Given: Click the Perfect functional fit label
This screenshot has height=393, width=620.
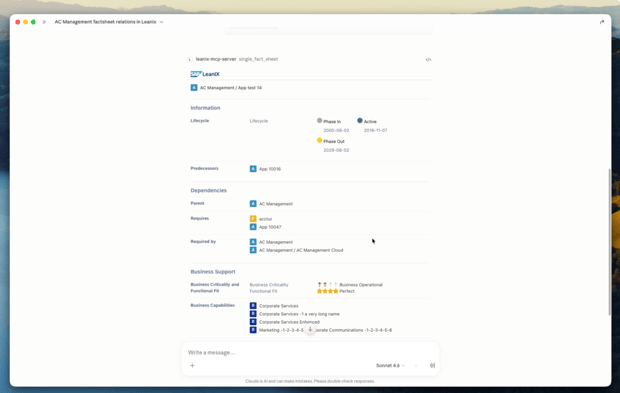Looking at the screenshot, I should [x=347, y=291].
